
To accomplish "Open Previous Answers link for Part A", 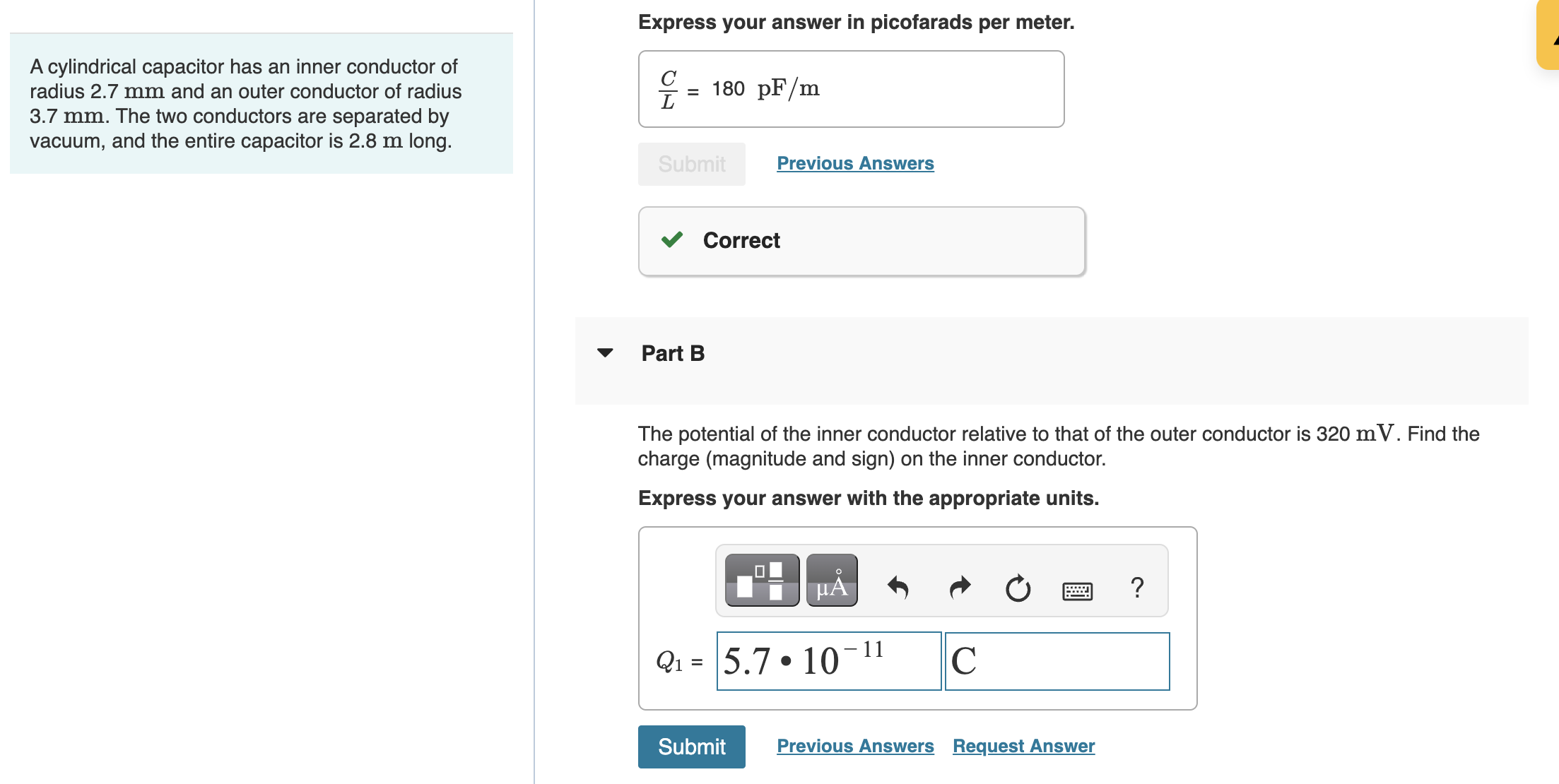I will click(x=855, y=163).
